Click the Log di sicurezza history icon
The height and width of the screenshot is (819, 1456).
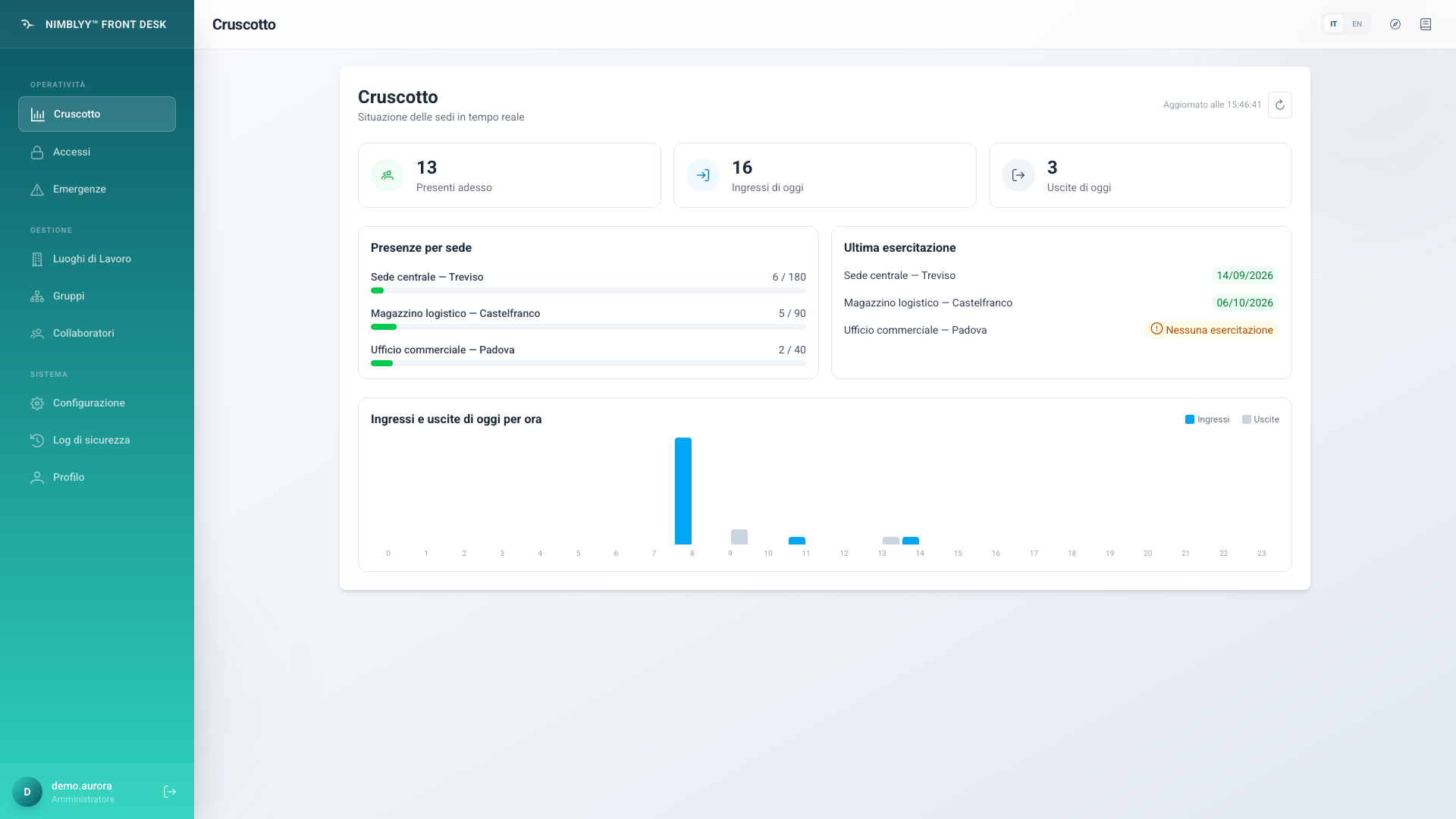[37, 440]
